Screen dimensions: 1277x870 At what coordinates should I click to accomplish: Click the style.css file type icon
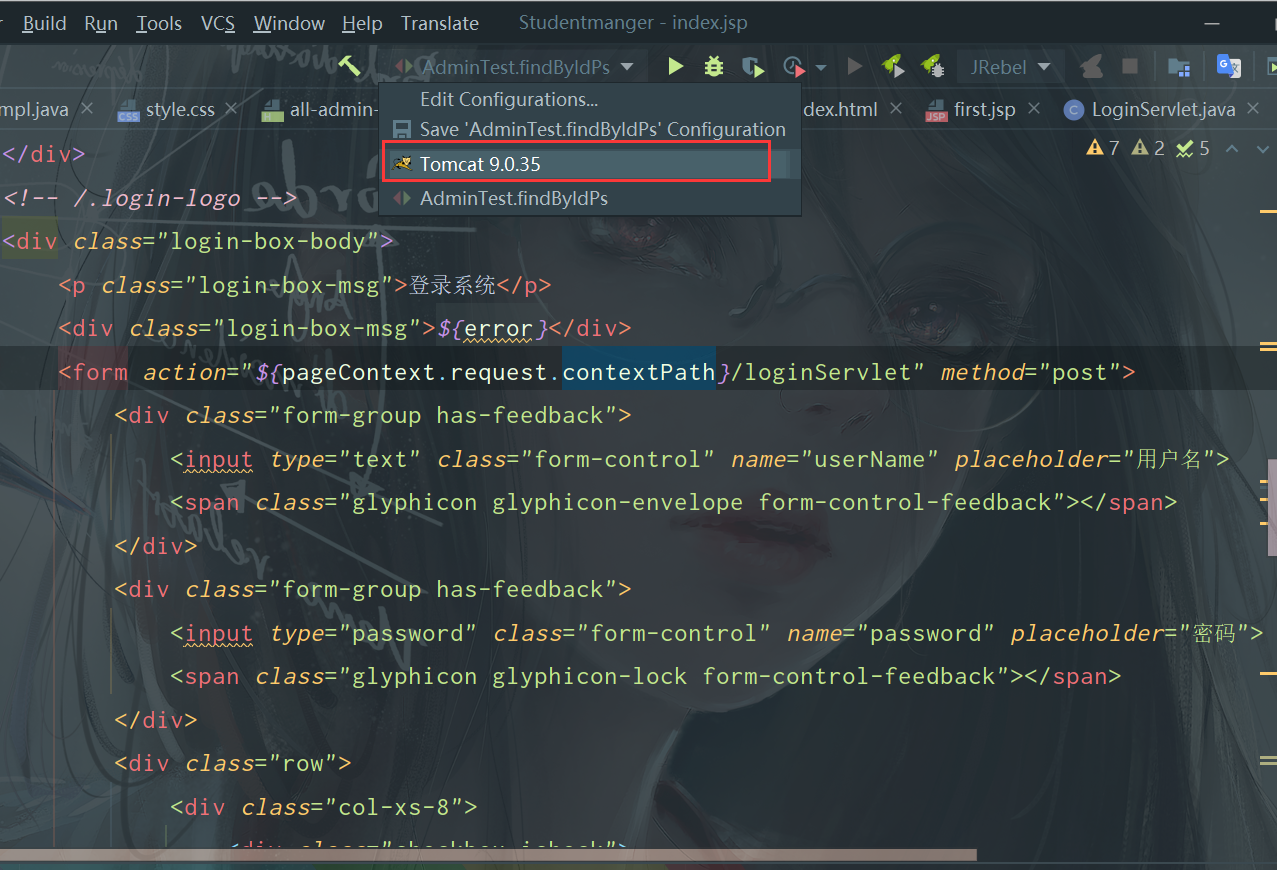click(128, 110)
